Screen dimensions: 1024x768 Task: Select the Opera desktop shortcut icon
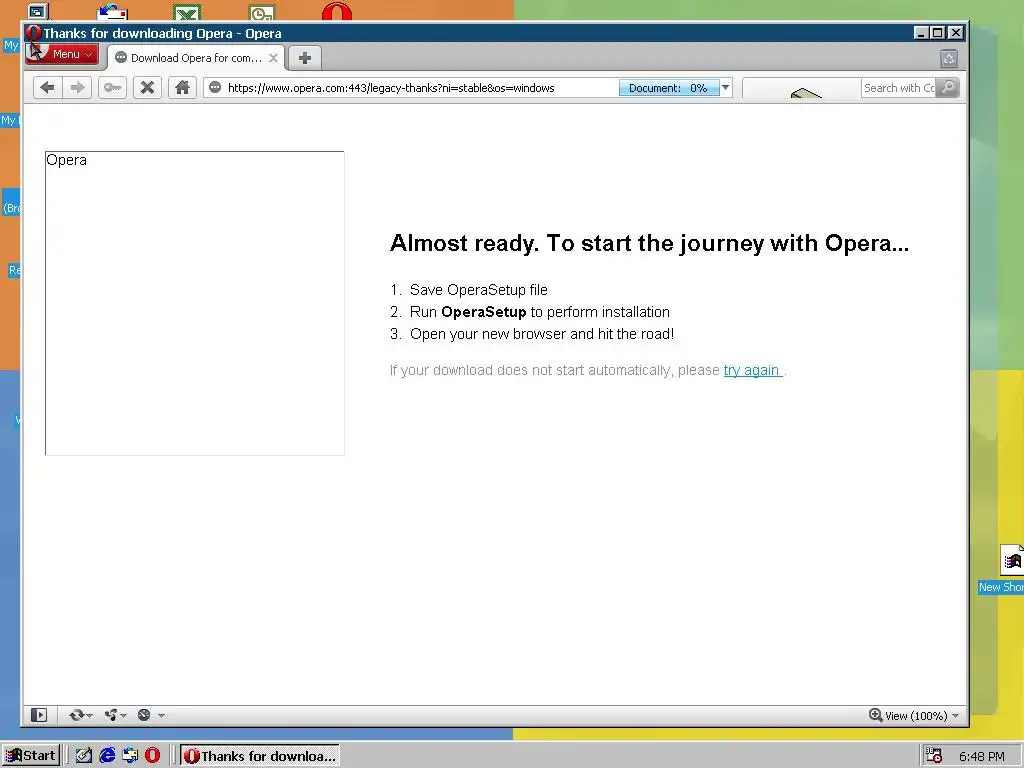[337, 11]
